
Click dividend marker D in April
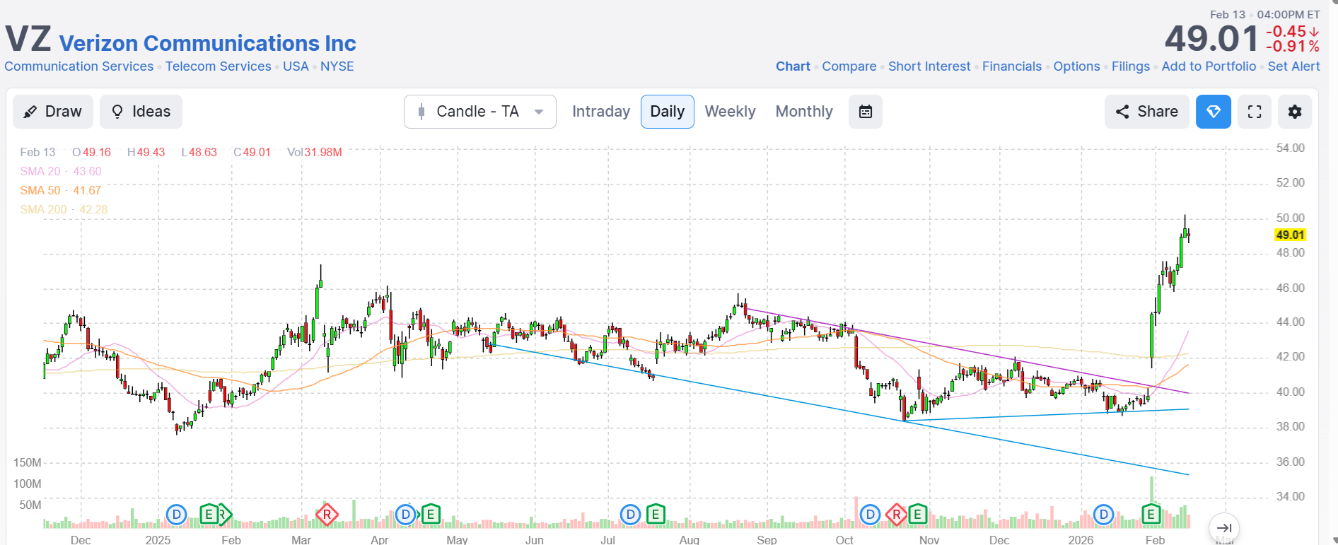coord(405,514)
